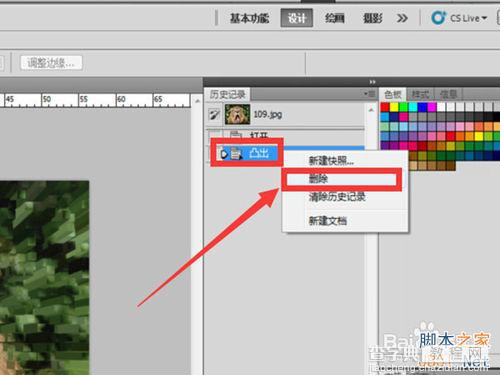The image size is (500, 375).
Task: Switch to the 样式 tab
Action: click(x=419, y=95)
